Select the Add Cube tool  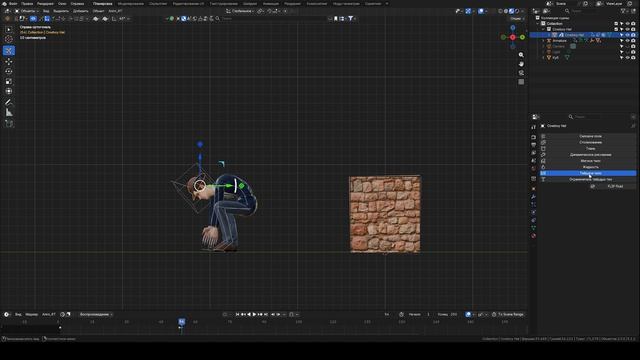(x=9, y=124)
